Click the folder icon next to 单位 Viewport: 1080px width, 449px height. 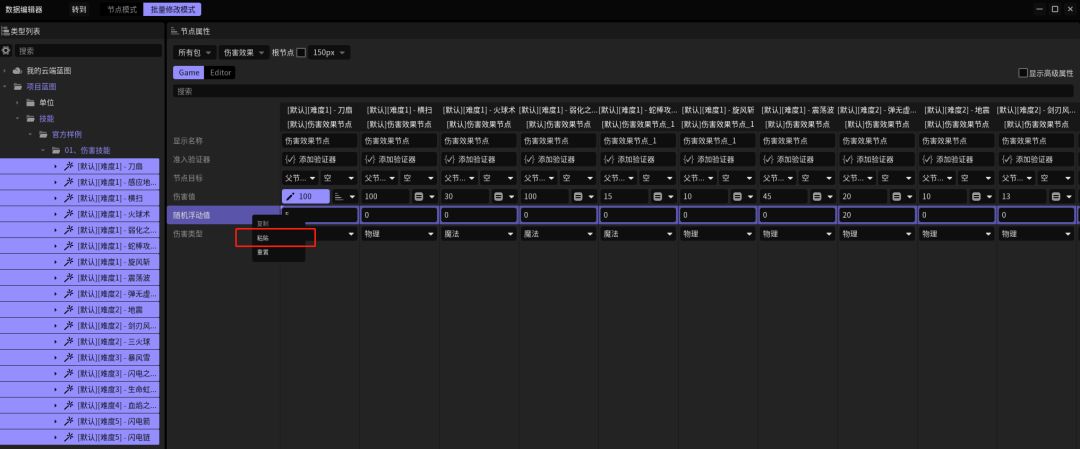tap(31, 103)
